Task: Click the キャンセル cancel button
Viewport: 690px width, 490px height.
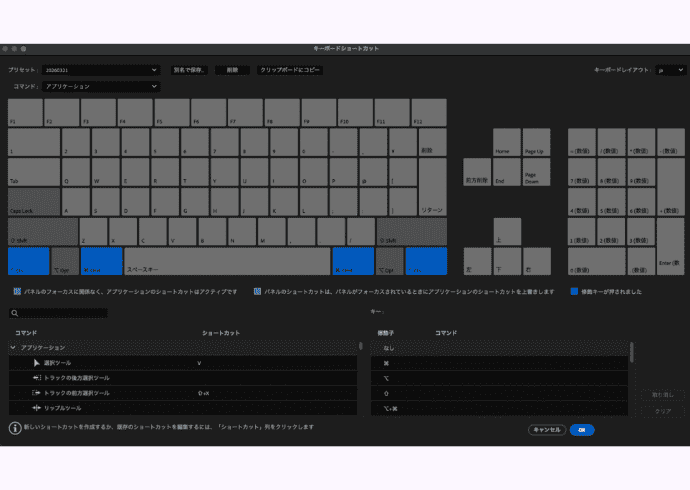Action: coord(546,429)
